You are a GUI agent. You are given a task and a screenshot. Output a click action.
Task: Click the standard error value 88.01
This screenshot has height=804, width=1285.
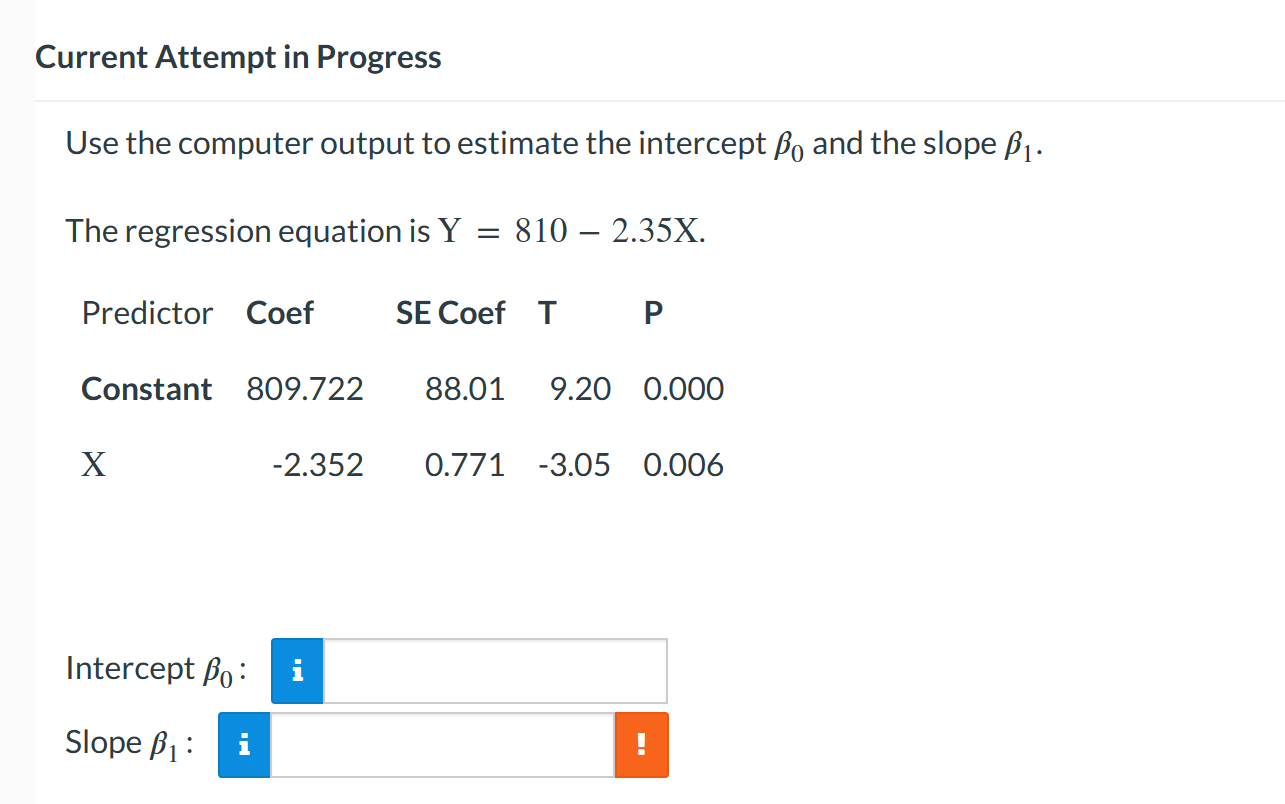(466, 389)
